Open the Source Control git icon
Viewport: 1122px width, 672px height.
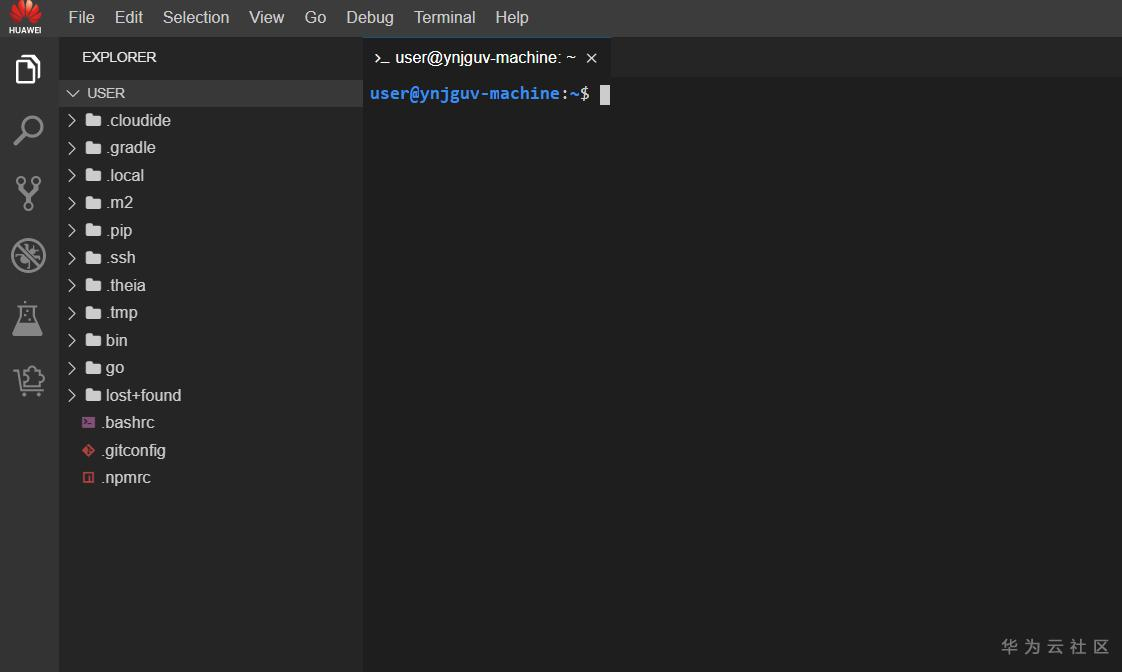pyautogui.click(x=28, y=193)
